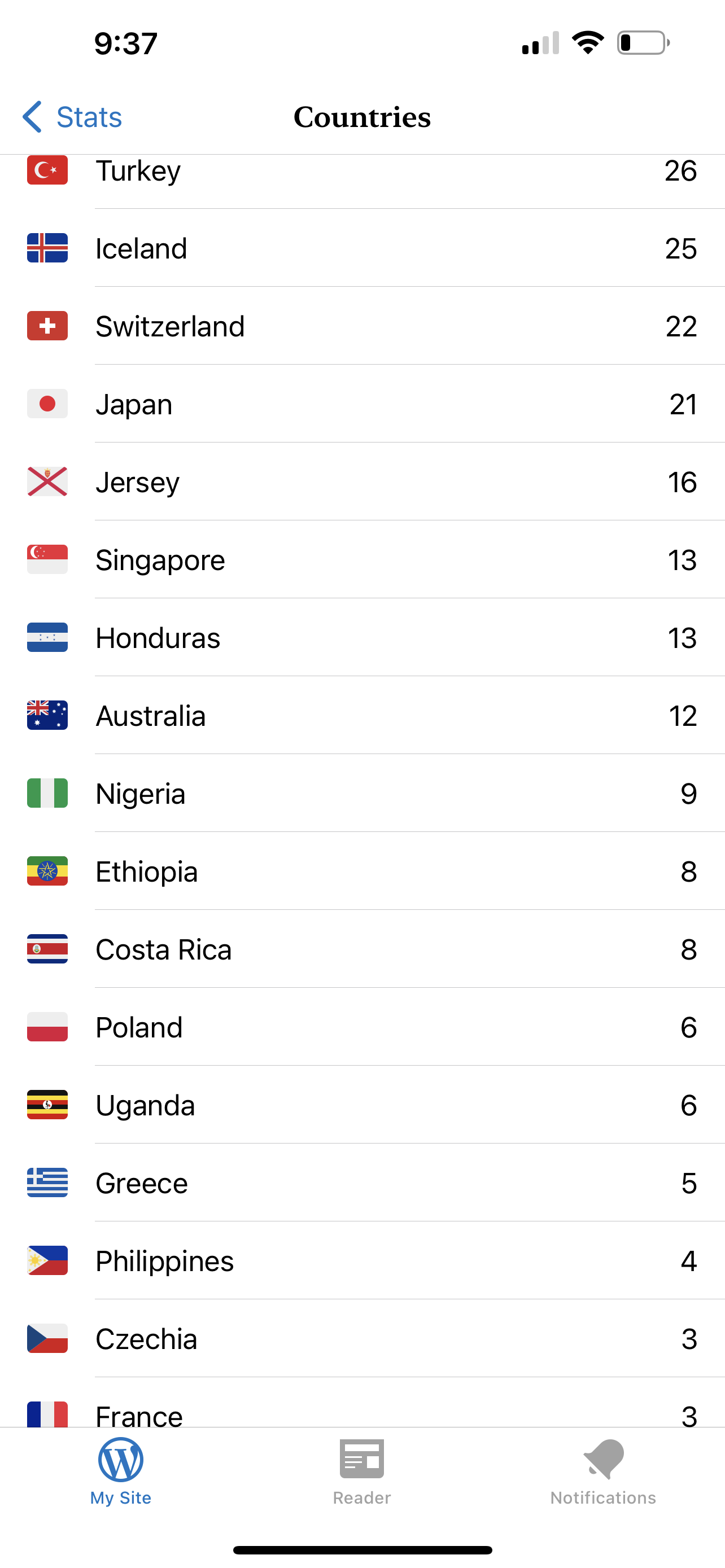
Task: Select the Honduras row label
Action: tap(158, 638)
